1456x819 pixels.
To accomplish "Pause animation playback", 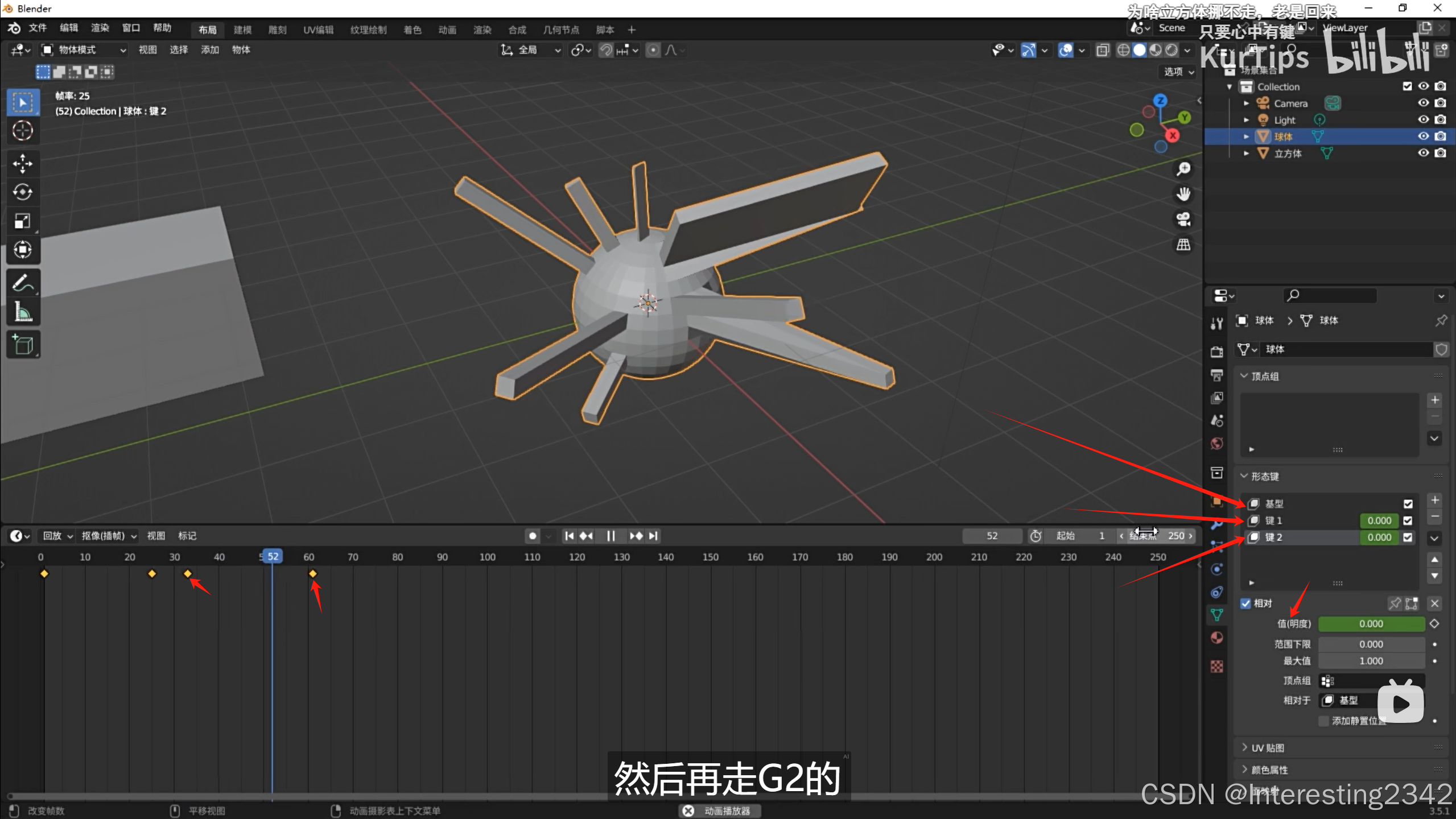I will coord(611,536).
